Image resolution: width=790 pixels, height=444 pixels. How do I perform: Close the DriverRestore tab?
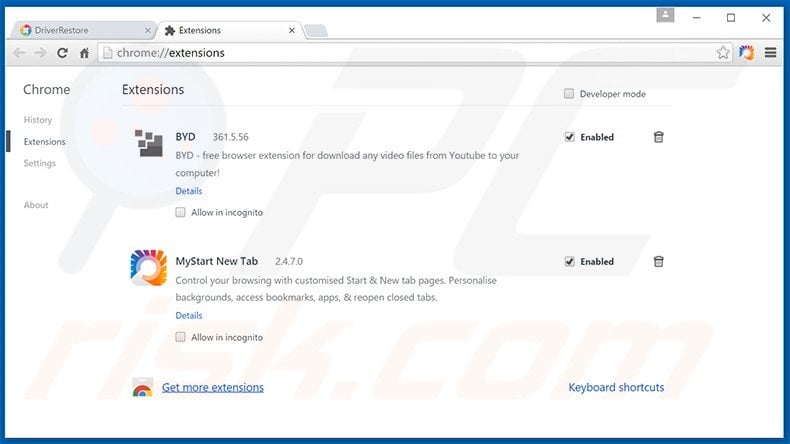[148, 31]
